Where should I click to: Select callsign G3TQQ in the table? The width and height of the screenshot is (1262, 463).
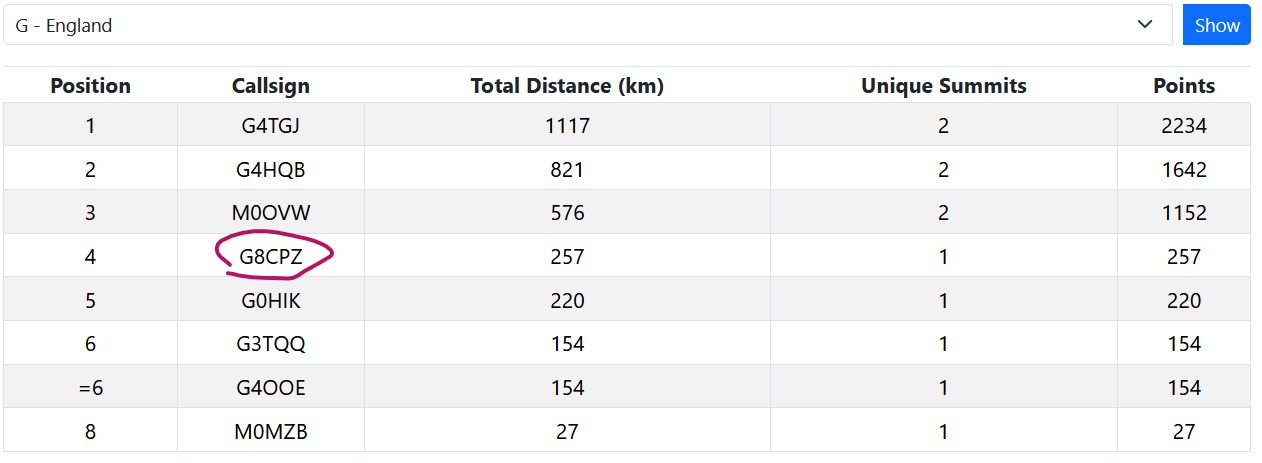click(x=271, y=344)
